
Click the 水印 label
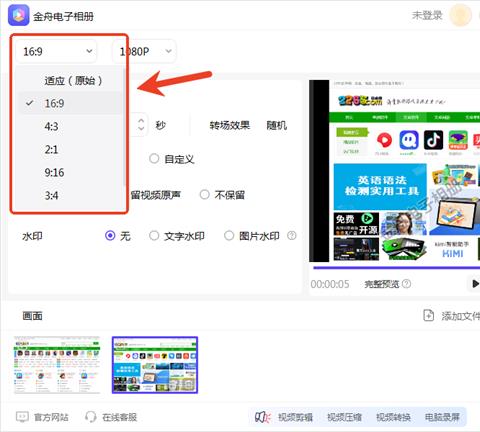(x=32, y=236)
